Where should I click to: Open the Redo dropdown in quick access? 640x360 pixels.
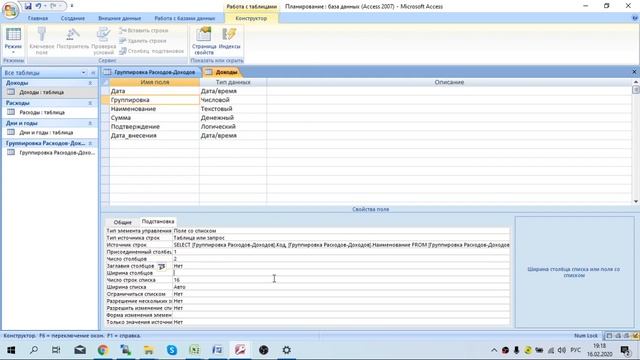pyautogui.click(x=60, y=6)
